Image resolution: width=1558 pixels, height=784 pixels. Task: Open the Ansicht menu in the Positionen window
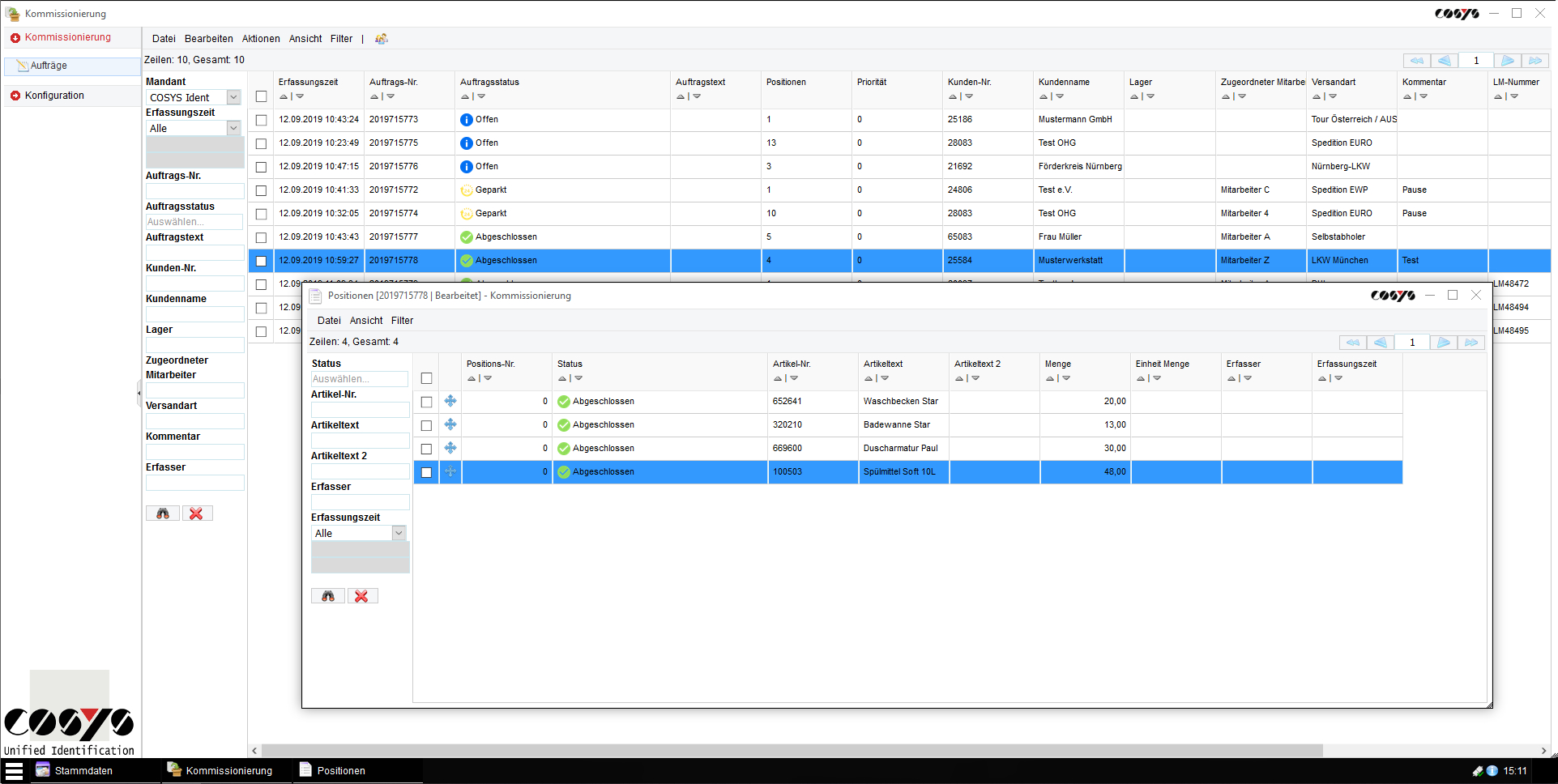coord(366,320)
